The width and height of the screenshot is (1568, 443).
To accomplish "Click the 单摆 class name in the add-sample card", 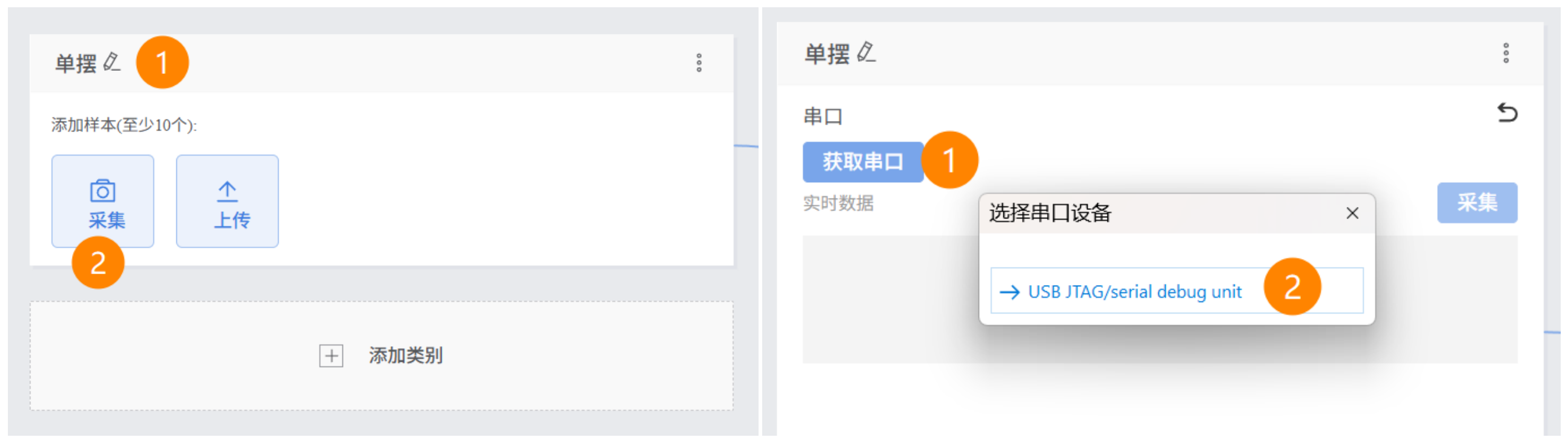I will click(76, 64).
